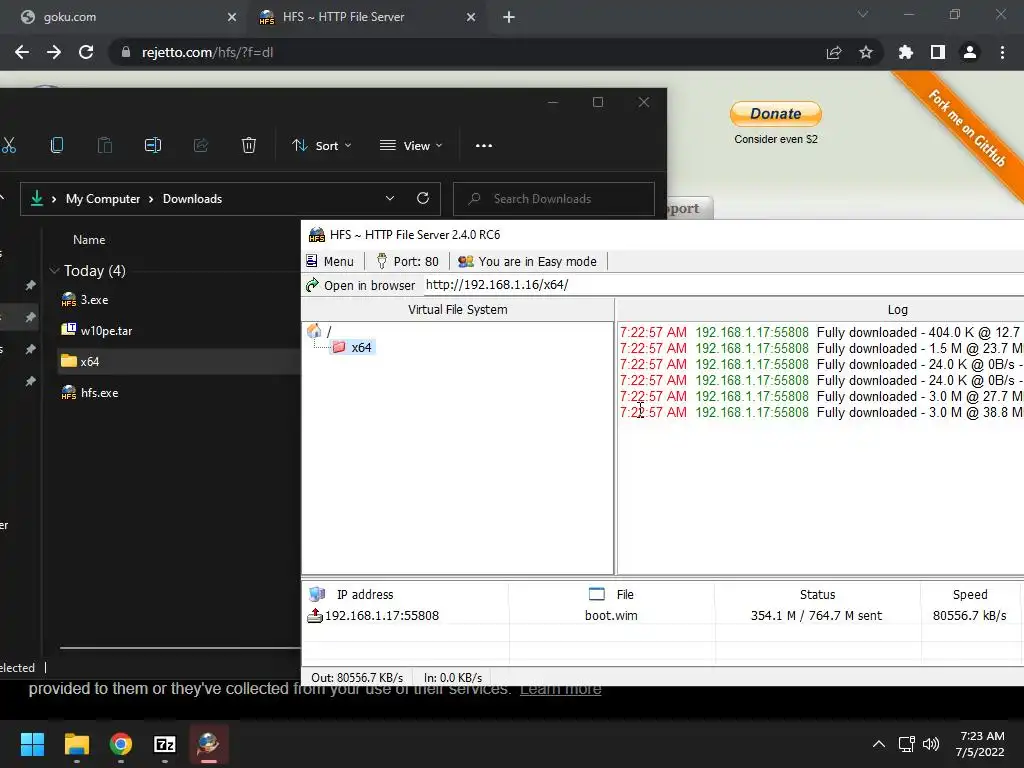This screenshot has height=768, width=1024.
Task: Open the View dropdown in File Explorer
Action: (x=411, y=146)
